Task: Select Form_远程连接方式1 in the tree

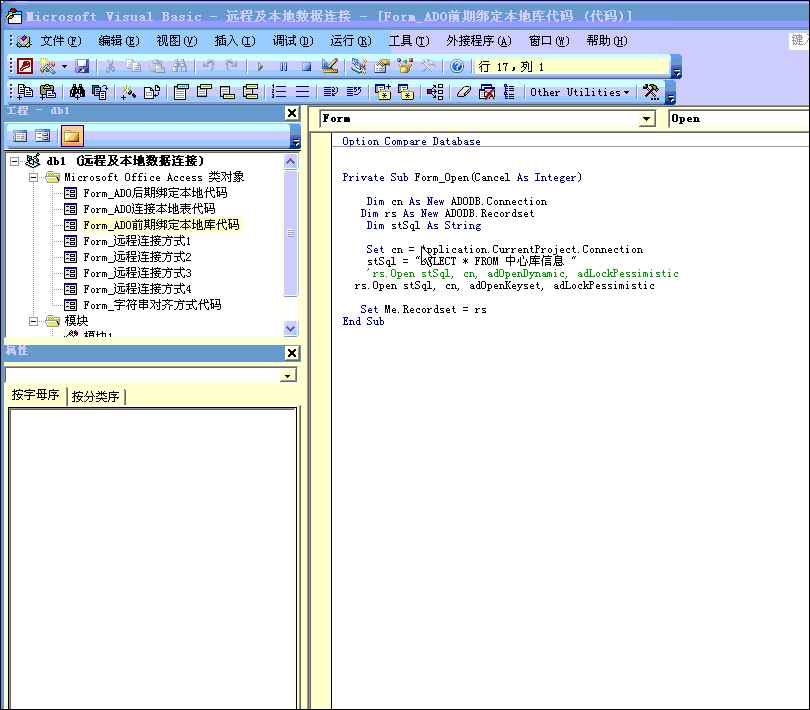Action: point(137,241)
